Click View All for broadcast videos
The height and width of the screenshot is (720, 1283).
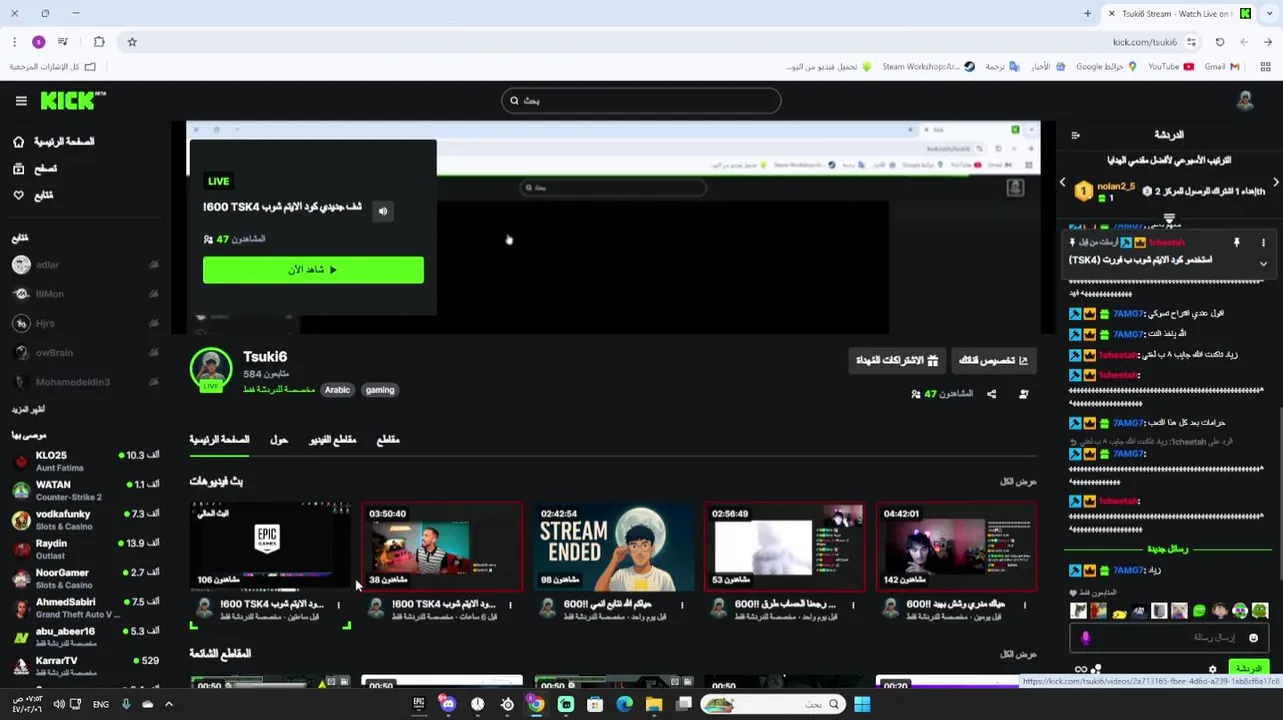click(x=1018, y=482)
